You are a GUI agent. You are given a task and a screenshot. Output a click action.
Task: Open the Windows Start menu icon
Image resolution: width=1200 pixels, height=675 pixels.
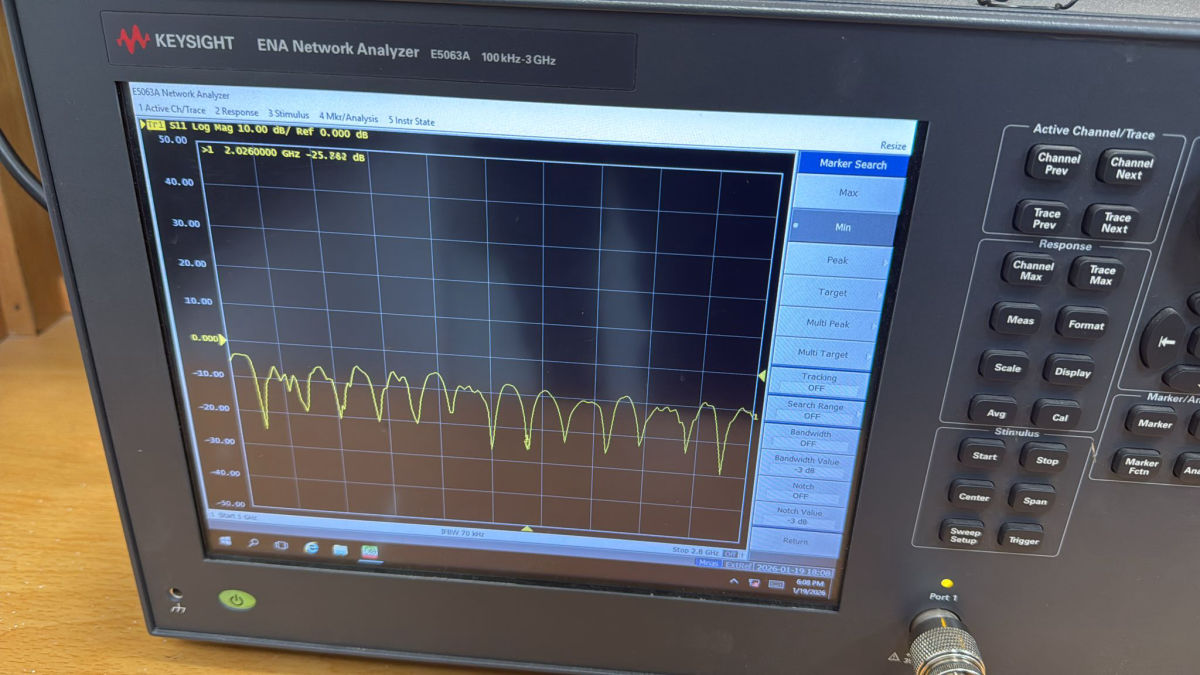[225, 541]
